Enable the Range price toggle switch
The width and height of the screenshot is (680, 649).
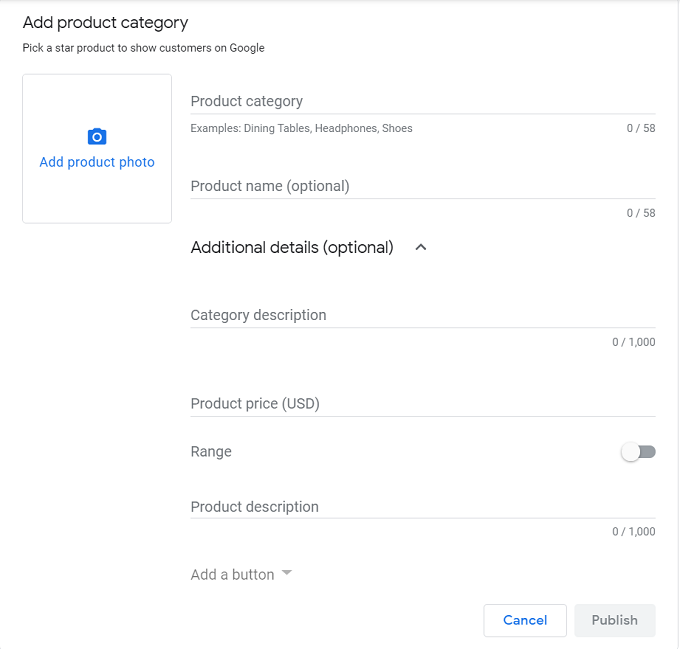(x=638, y=452)
